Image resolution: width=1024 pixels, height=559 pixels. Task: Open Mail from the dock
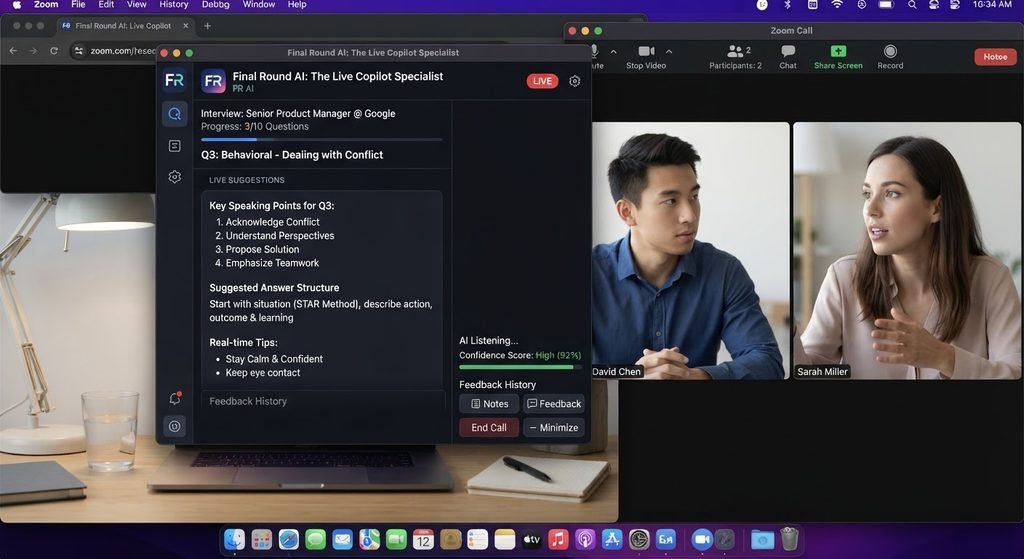[x=342, y=539]
